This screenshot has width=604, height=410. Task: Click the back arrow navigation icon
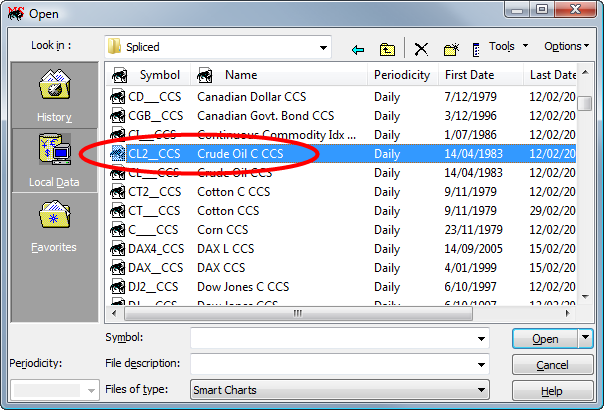tap(358, 48)
